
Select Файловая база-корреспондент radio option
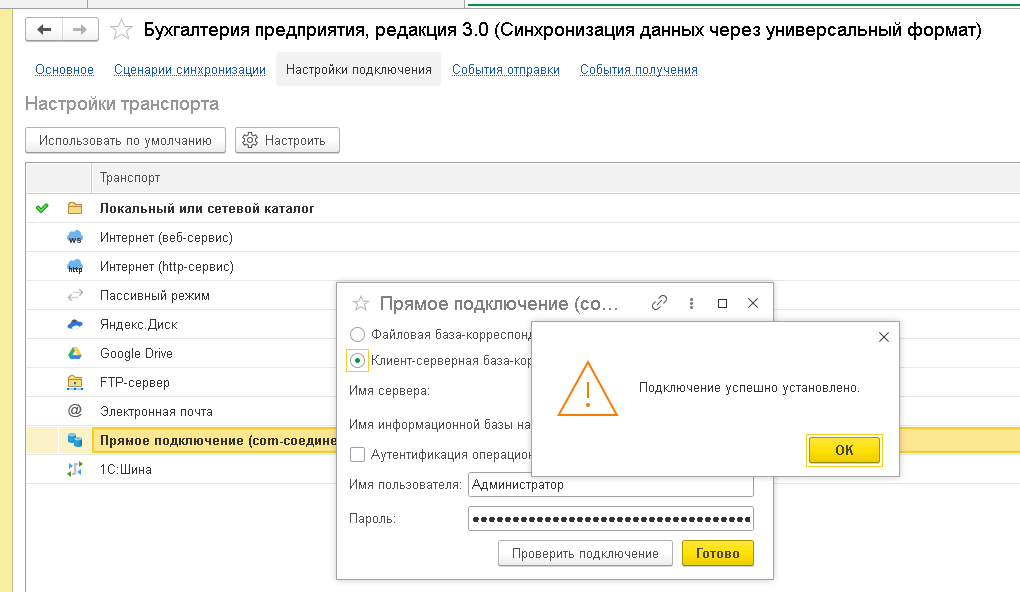click(x=357, y=334)
